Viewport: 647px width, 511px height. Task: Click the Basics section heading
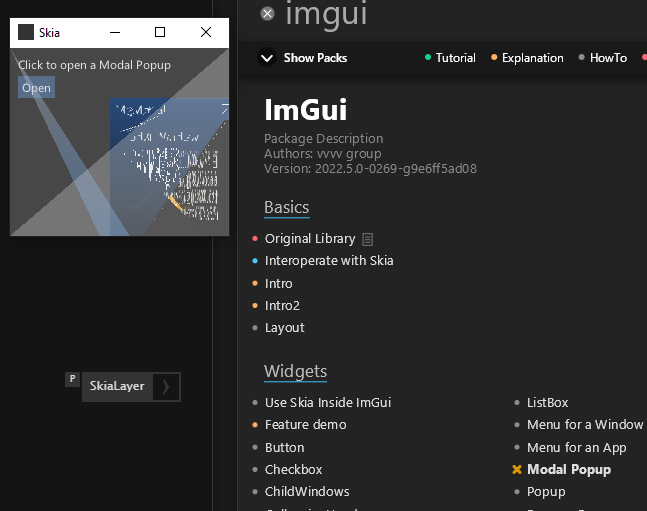point(287,208)
